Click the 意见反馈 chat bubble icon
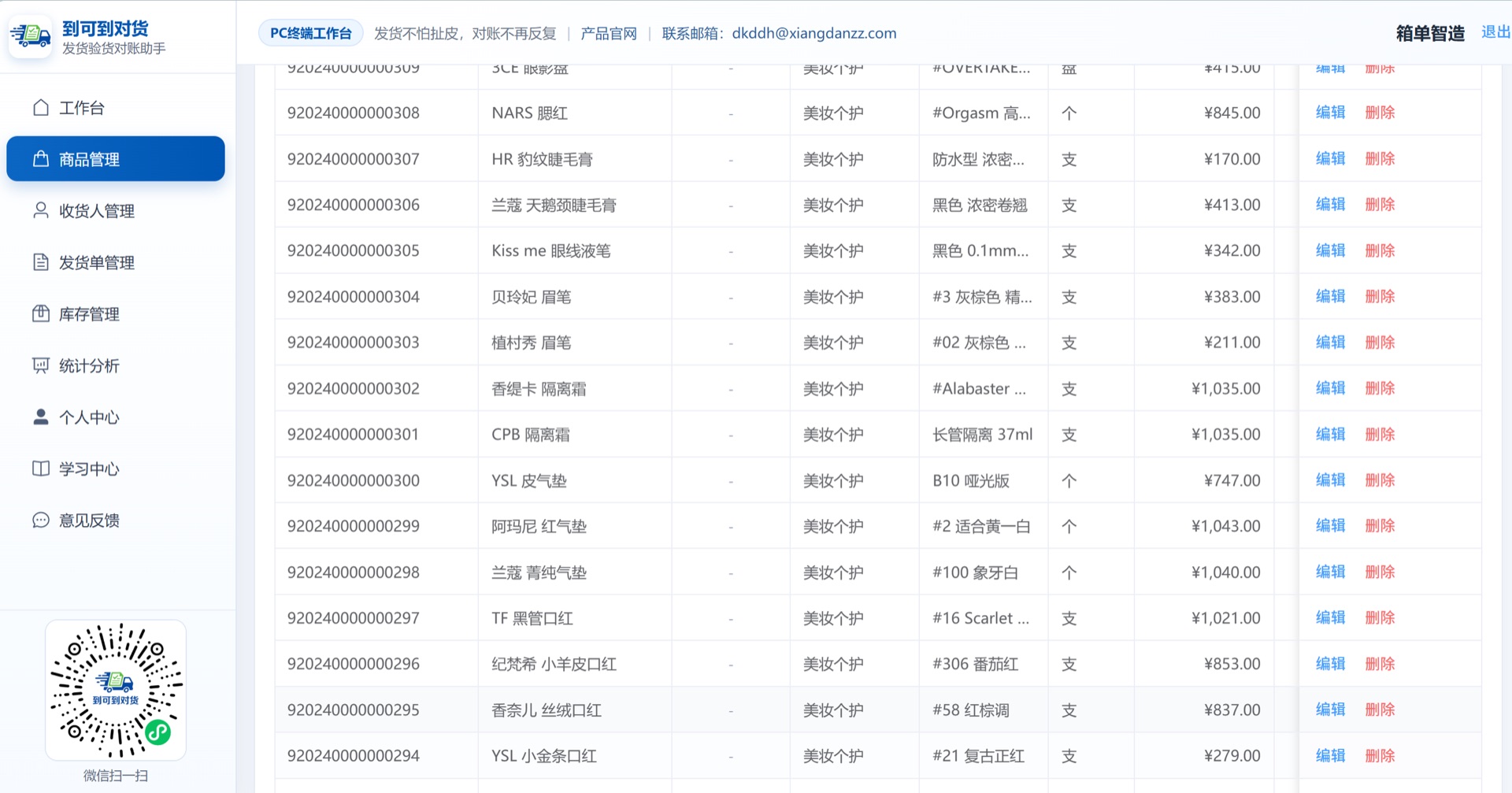Viewport: 1512px width, 793px height. coord(41,520)
